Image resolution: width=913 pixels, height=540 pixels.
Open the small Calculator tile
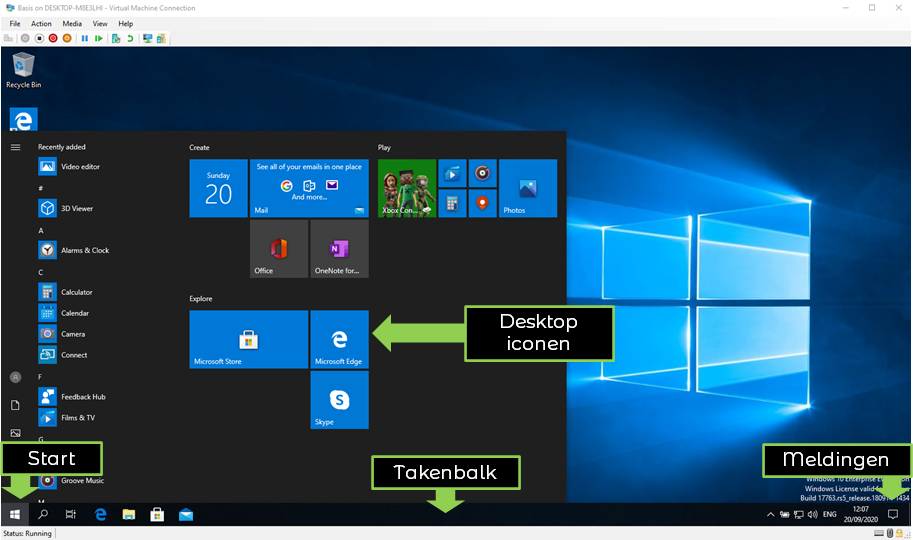[x=452, y=203]
